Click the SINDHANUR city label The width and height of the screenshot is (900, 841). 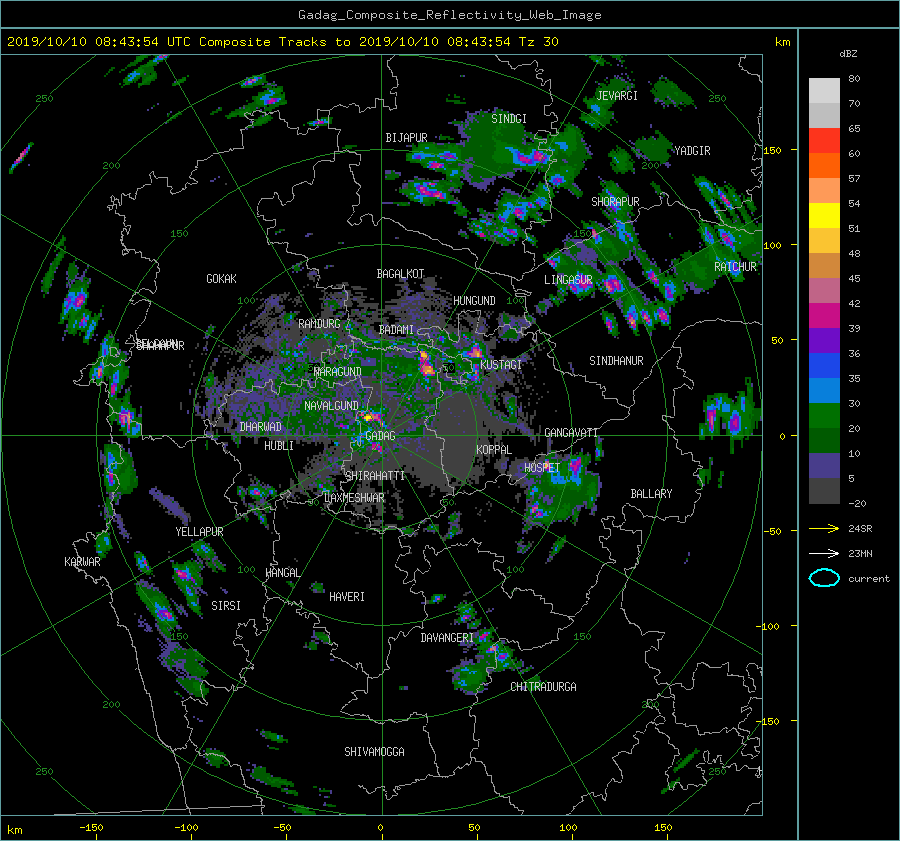(x=616, y=361)
